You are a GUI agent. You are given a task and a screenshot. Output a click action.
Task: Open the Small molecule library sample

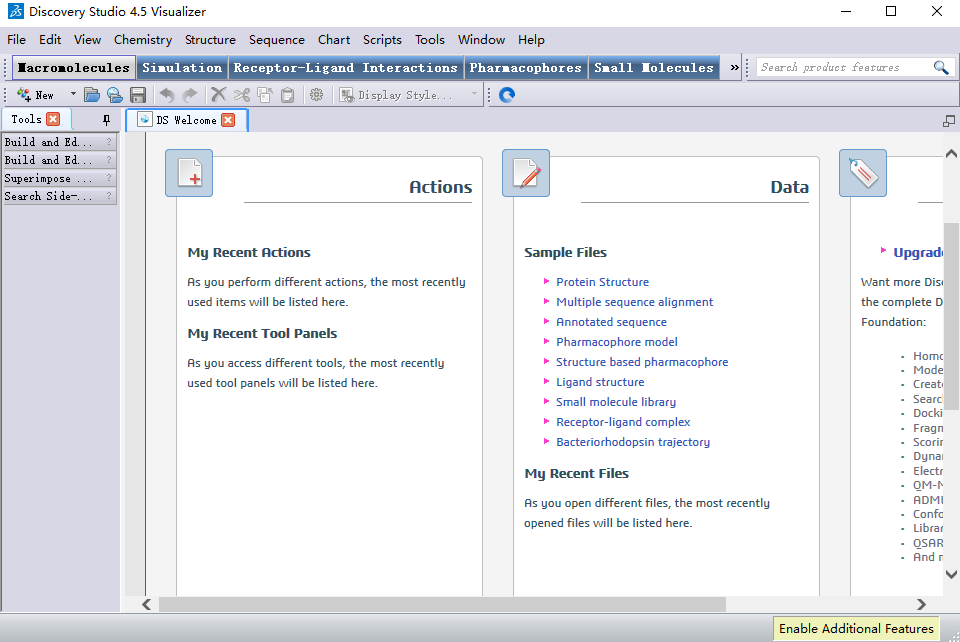click(x=616, y=402)
